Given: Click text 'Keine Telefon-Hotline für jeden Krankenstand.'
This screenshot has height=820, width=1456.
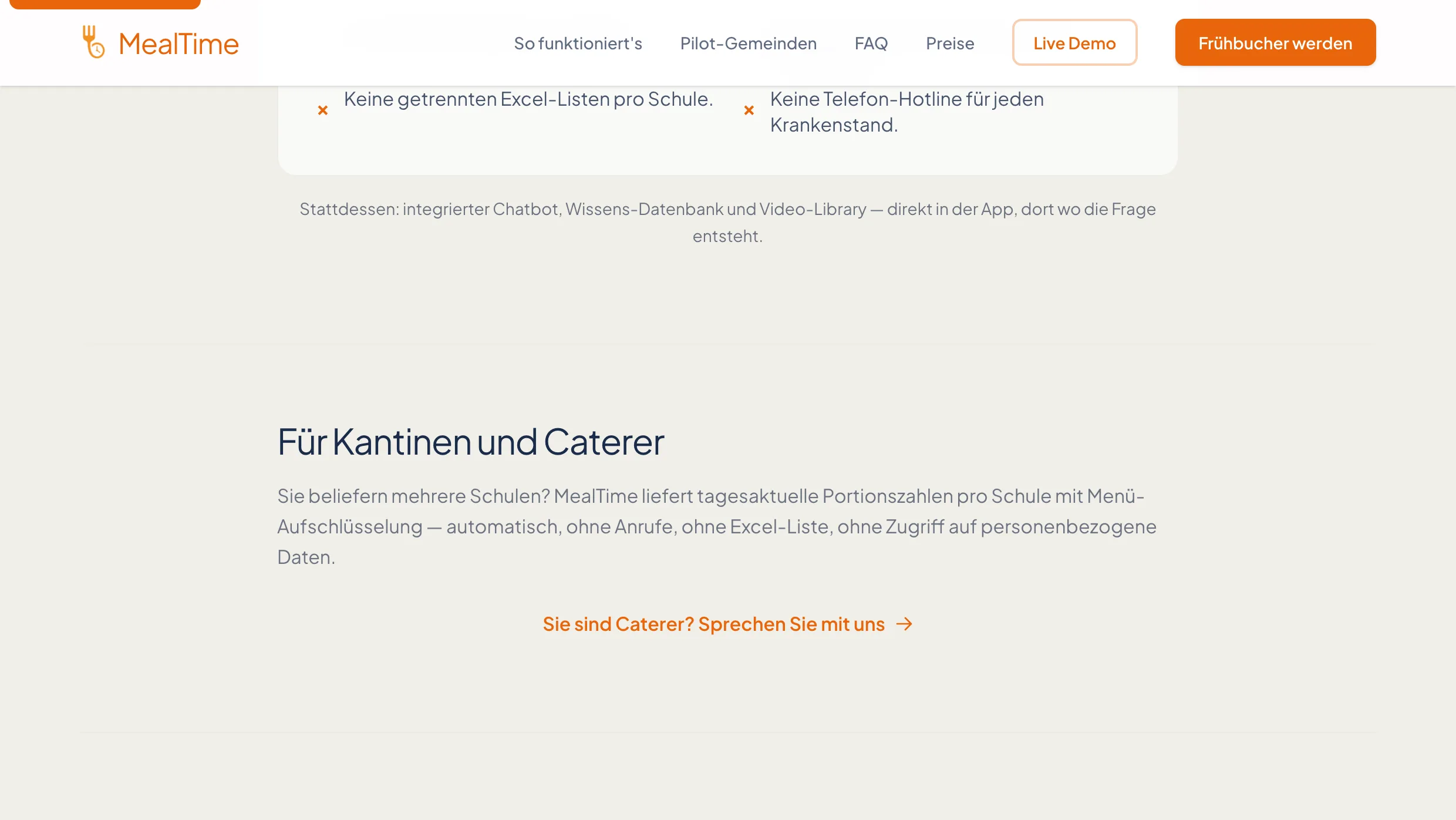Looking at the screenshot, I should coord(907,112).
